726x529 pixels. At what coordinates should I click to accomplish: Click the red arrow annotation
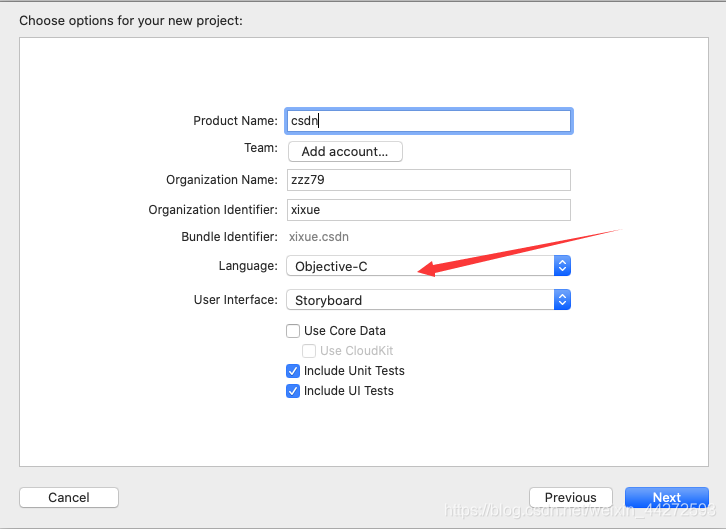(x=520, y=250)
